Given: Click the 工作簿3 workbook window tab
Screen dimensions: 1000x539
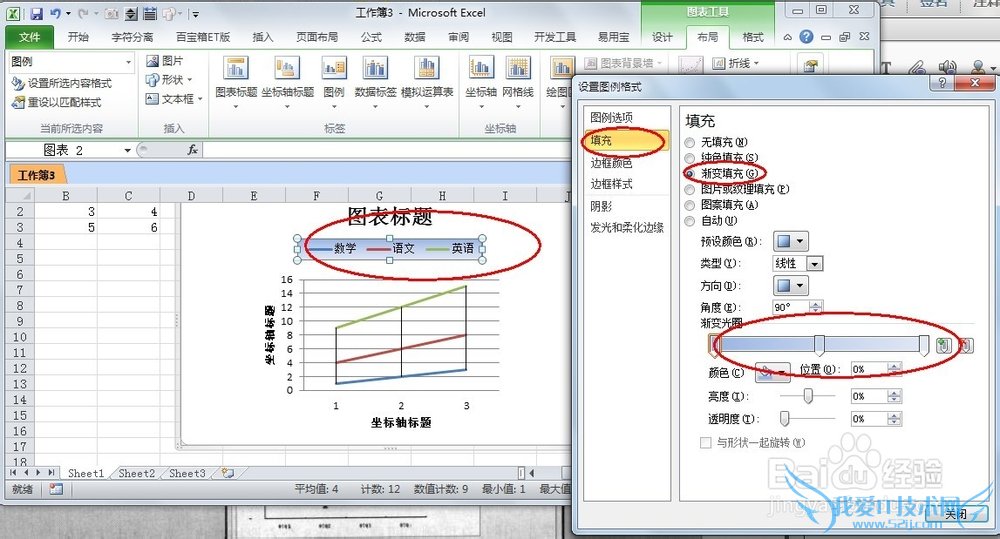Looking at the screenshot, I should pyautogui.click(x=36, y=175).
